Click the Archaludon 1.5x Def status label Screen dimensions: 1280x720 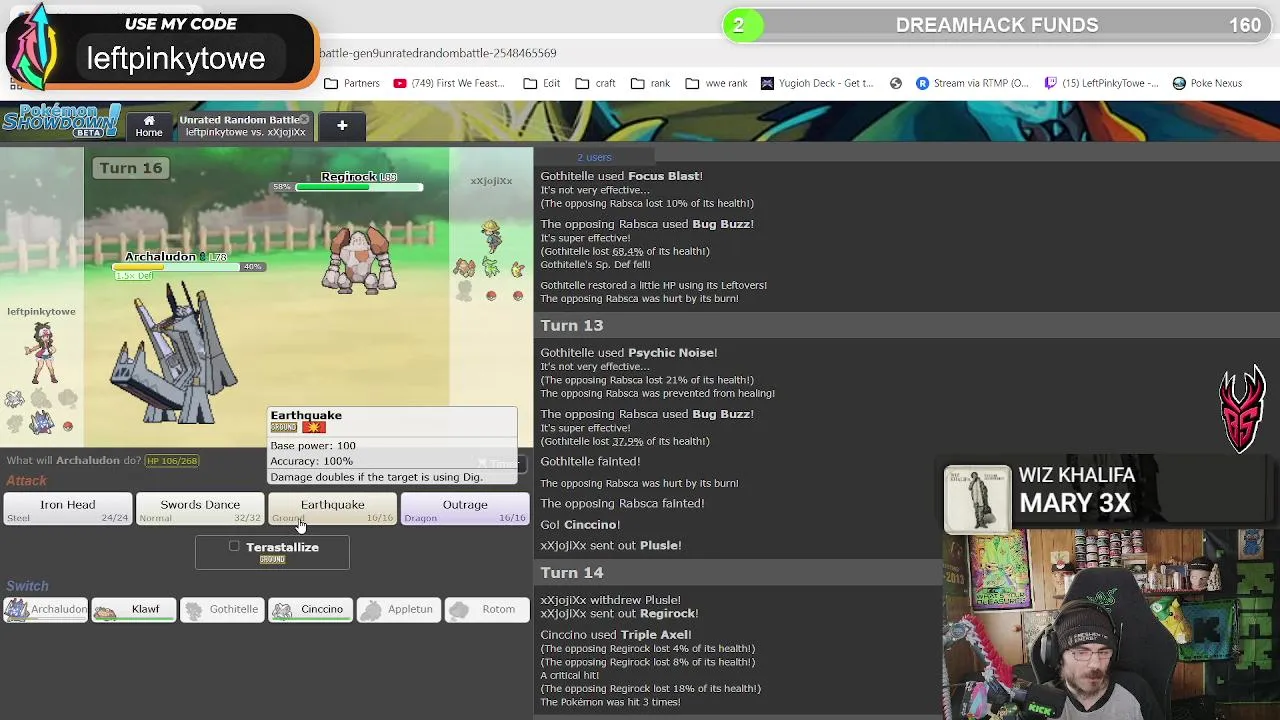pyautogui.click(x=134, y=276)
